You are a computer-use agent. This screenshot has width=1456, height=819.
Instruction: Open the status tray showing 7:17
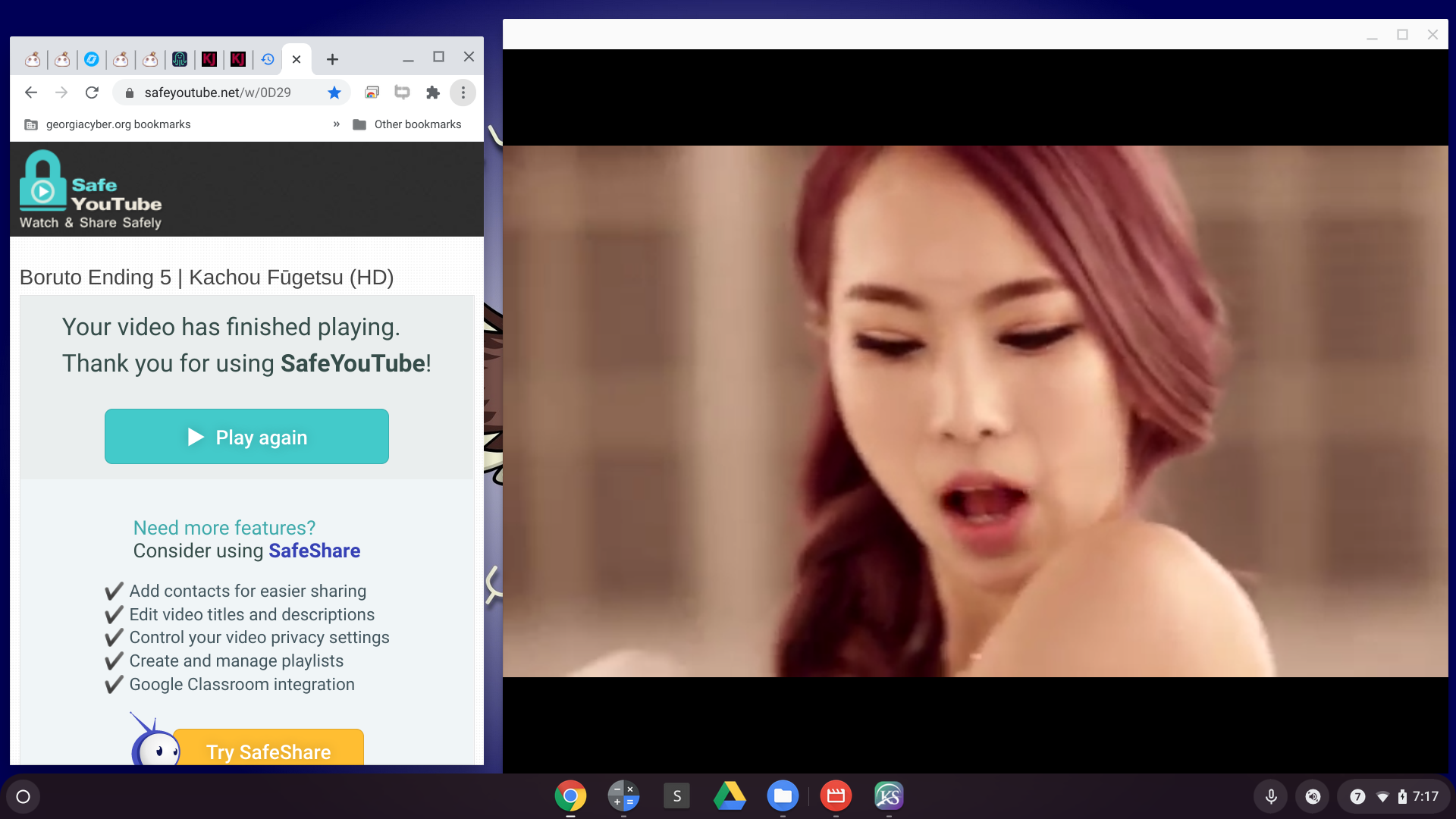[x=1394, y=796]
